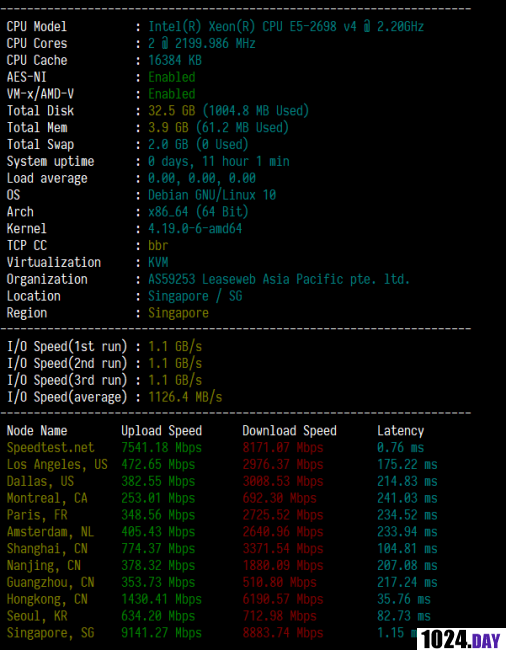Click the AES-NI Enabled status
Screen dimensions: 506x650
172,77
